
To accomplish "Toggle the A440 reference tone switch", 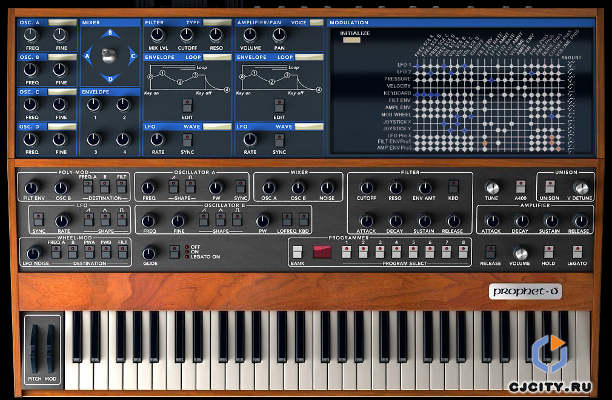I will (x=520, y=187).
